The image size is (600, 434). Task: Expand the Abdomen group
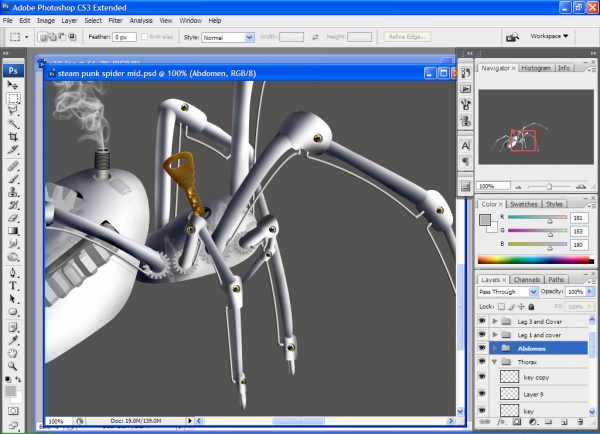click(x=495, y=348)
